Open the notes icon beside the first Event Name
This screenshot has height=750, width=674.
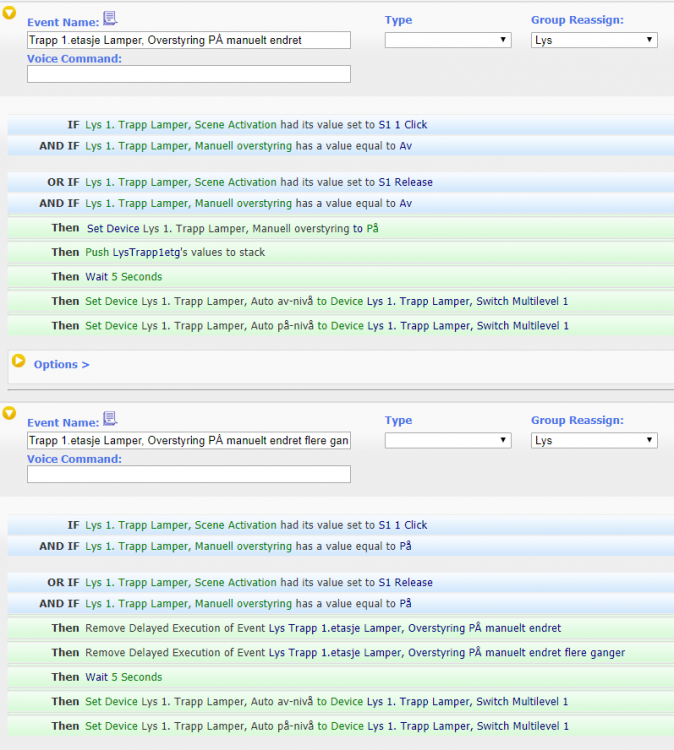pyautogui.click(x=110, y=18)
